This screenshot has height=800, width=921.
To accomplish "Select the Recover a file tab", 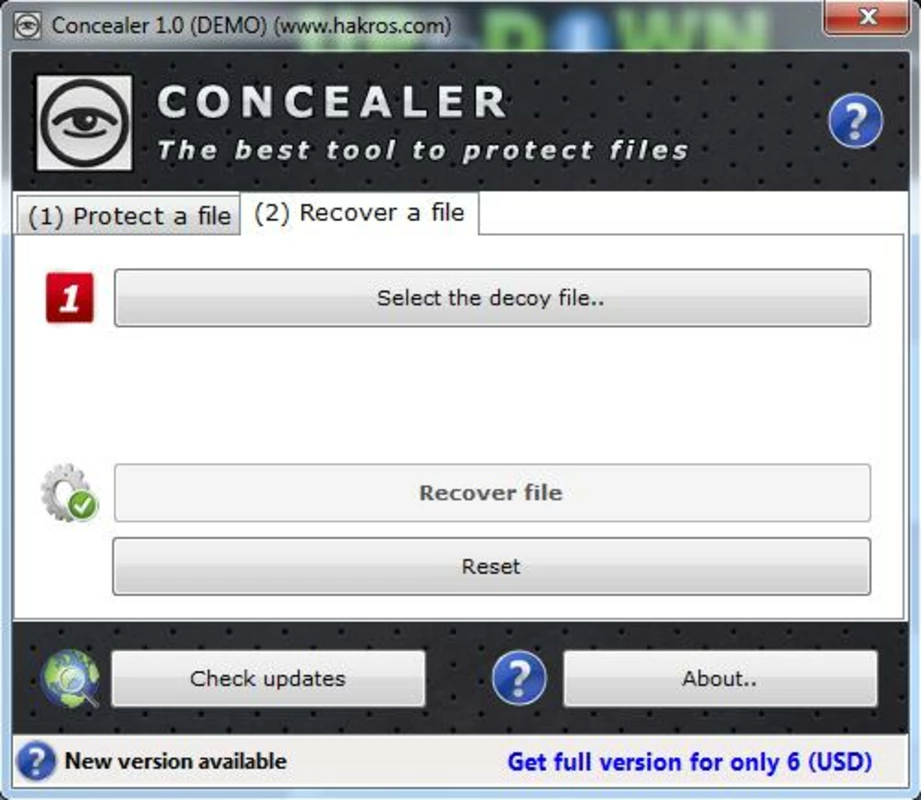I will pyautogui.click(x=359, y=213).
